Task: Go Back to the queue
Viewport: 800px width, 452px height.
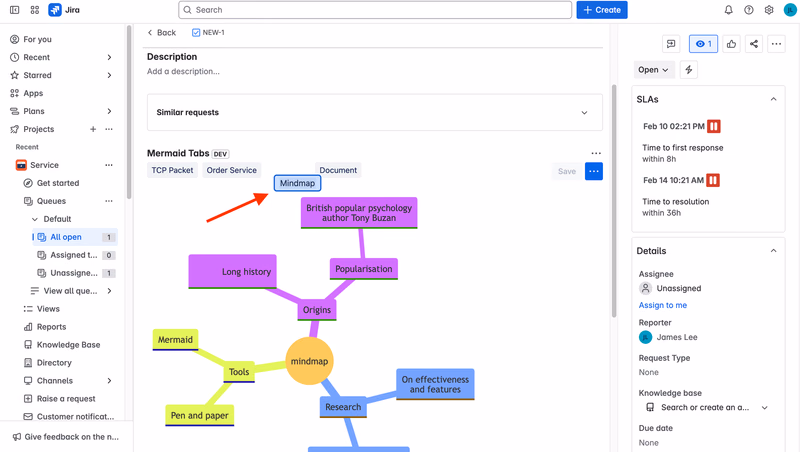Action: point(162,33)
